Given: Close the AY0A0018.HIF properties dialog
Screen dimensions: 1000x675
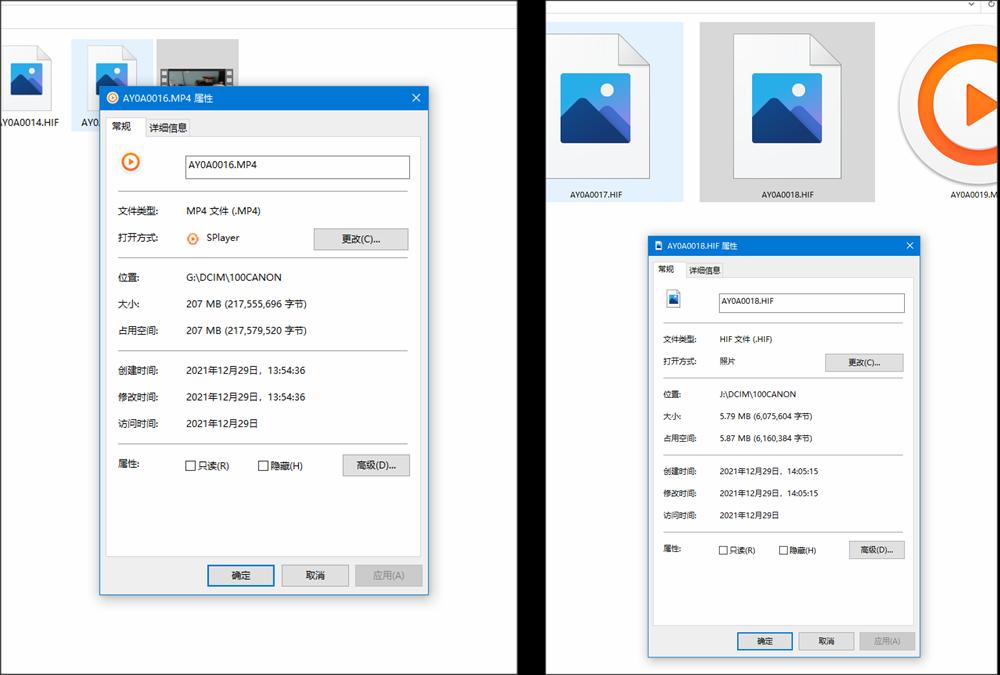Looking at the screenshot, I should pyautogui.click(x=909, y=246).
